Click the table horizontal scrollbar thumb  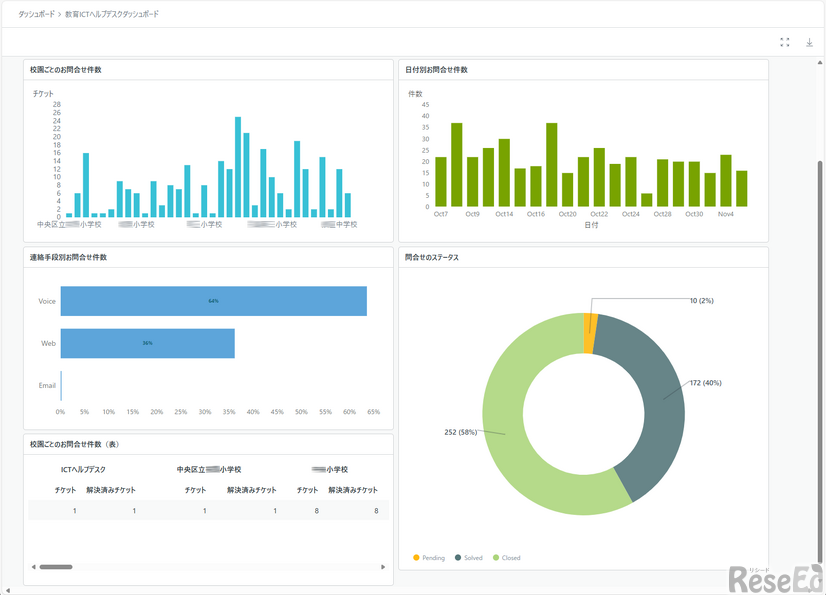click(56, 567)
